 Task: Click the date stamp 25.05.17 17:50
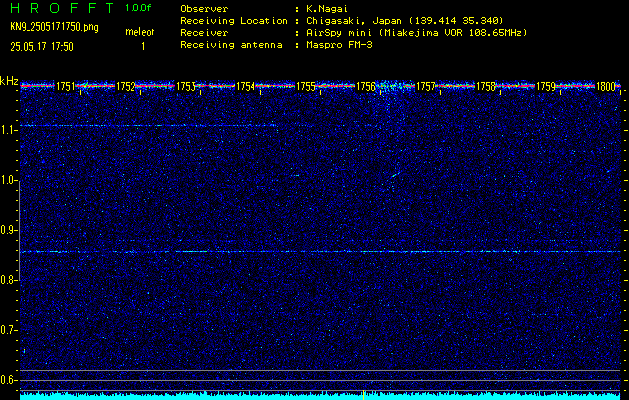coord(42,47)
